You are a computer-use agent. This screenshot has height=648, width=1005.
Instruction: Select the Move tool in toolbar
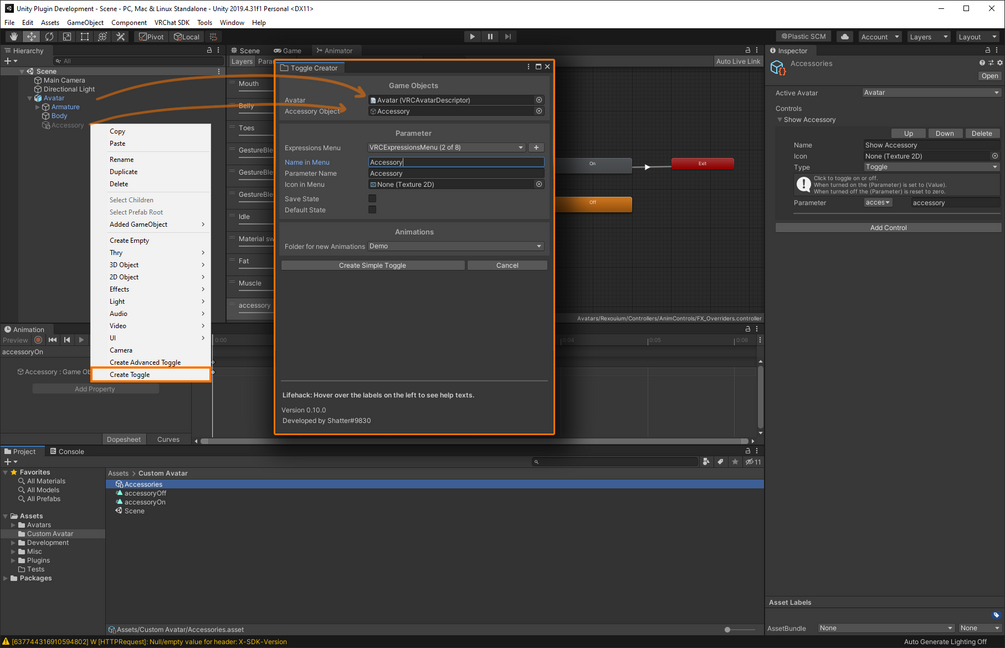point(31,37)
